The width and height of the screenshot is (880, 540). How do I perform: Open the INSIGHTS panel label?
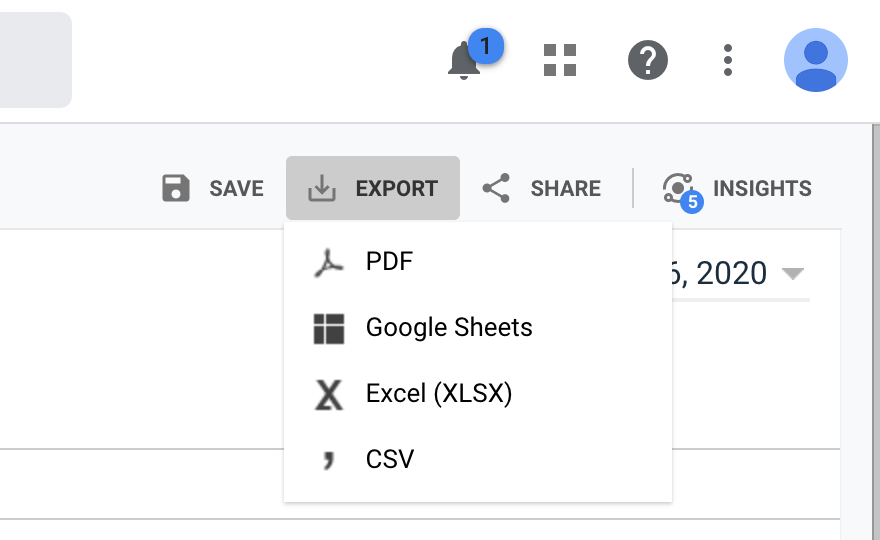point(762,188)
